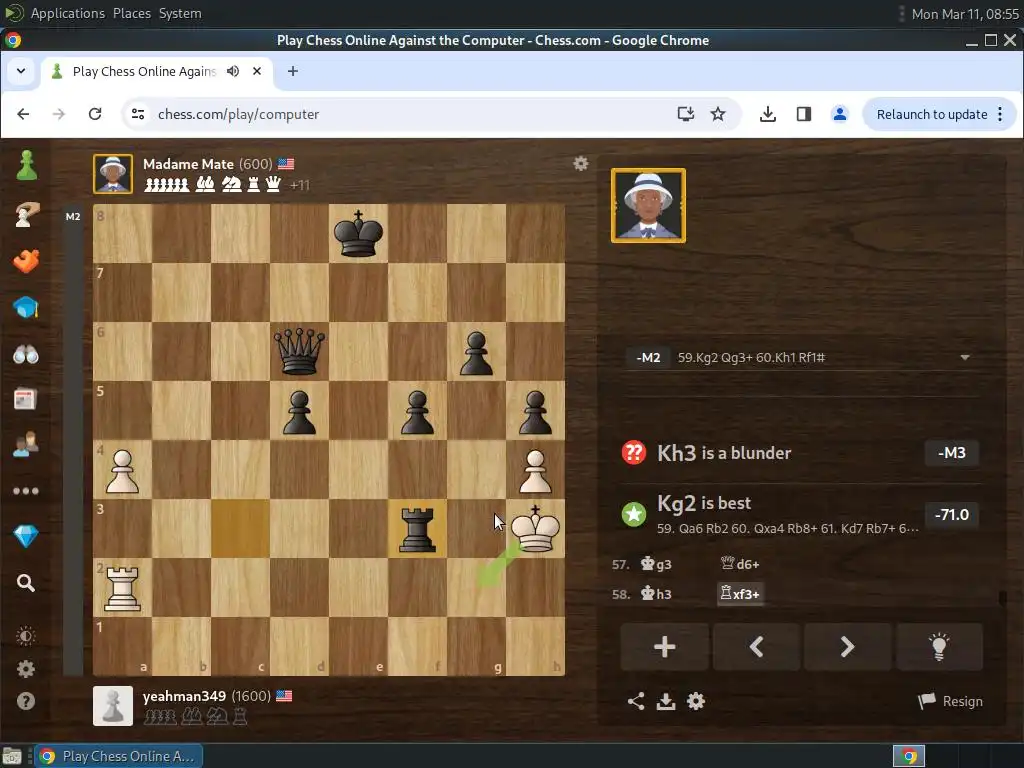Viewport: 1024px width, 768px height.
Task: Select move Rxf3+ in move list
Action: tap(740, 594)
